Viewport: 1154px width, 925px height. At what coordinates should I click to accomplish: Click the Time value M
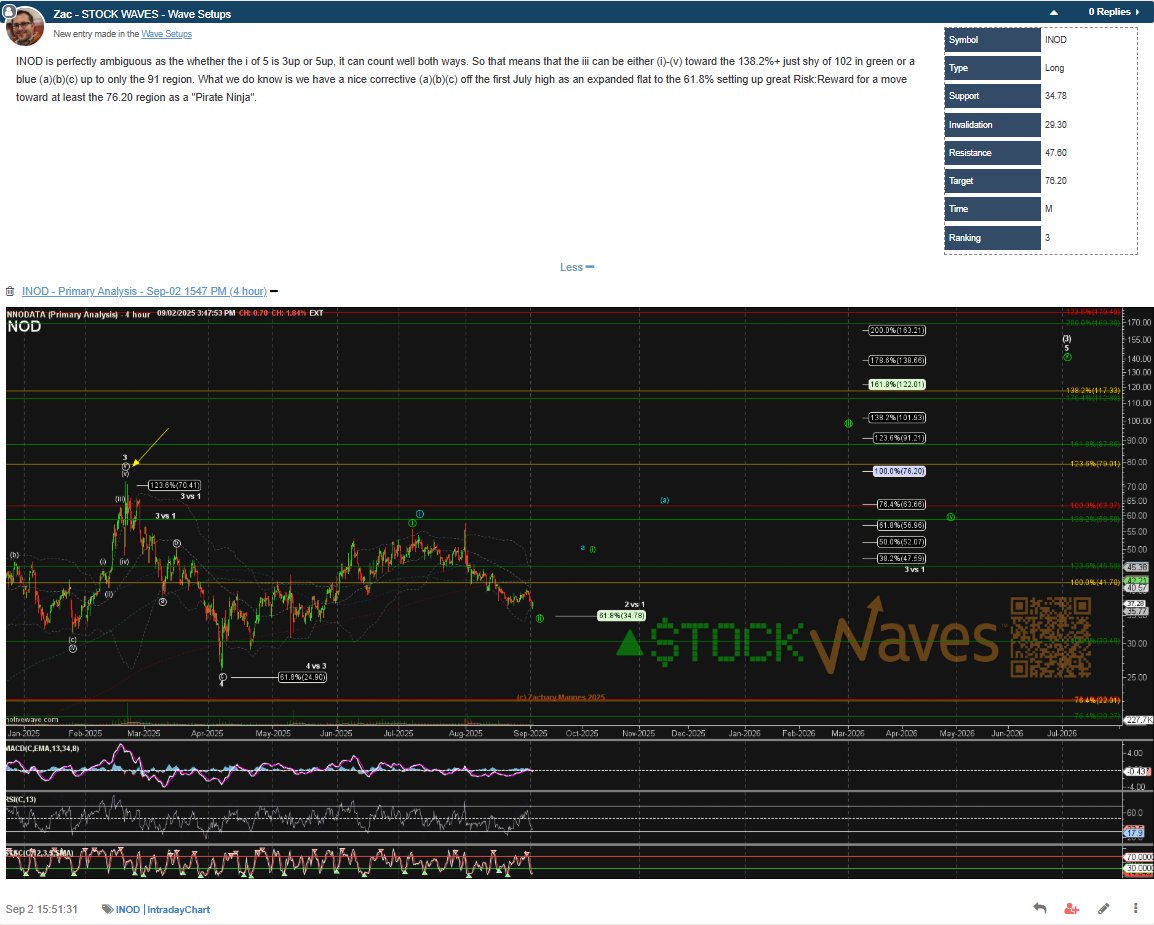pyautogui.click(x=1049, y=209)
